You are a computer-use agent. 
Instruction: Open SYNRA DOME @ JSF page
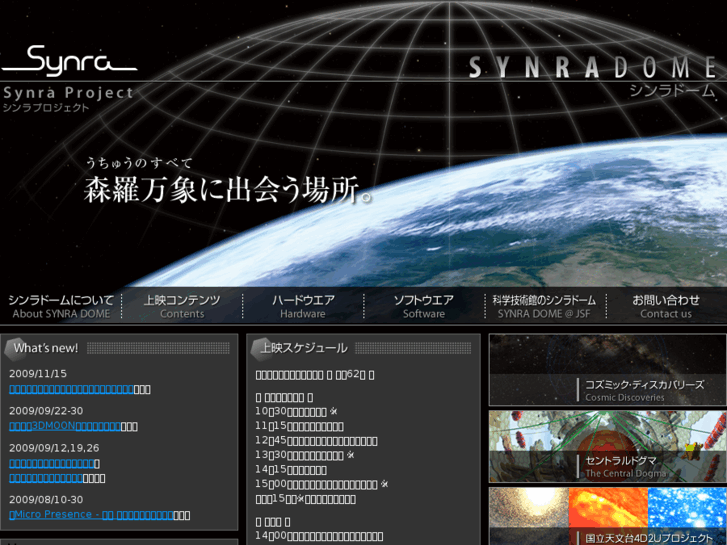544,307
